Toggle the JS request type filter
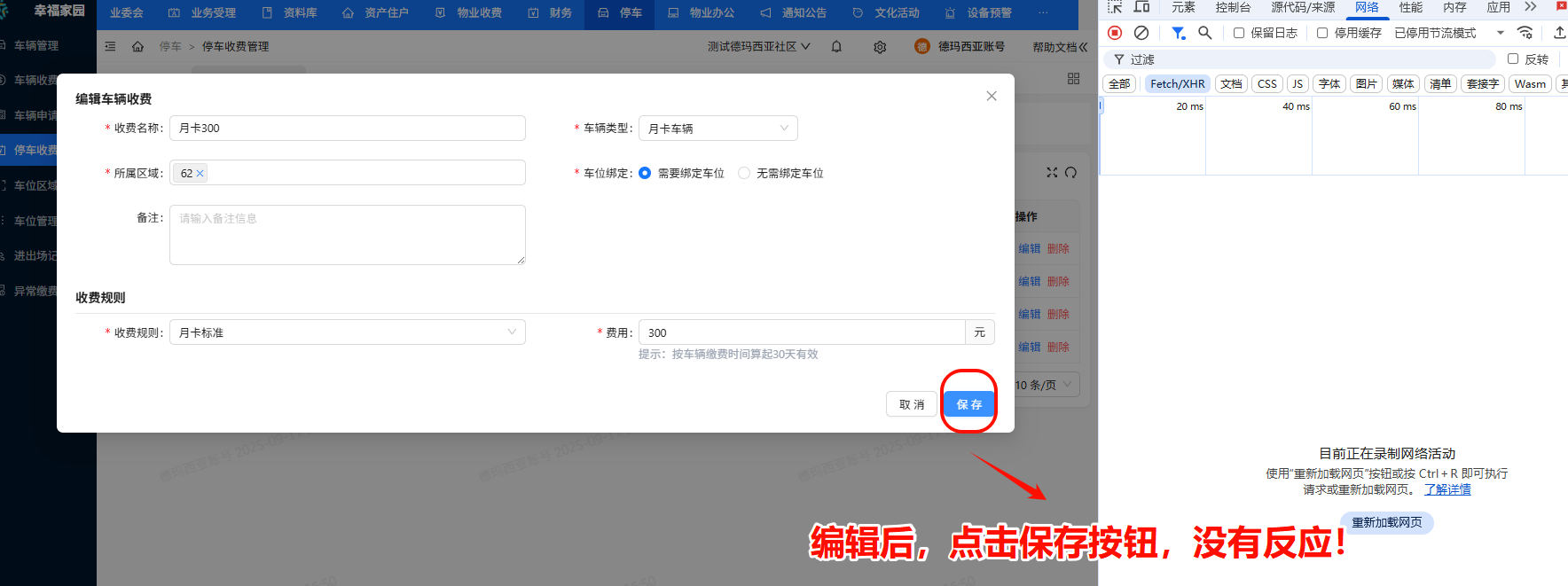 pyautogui.click(x=1298, y=84)
